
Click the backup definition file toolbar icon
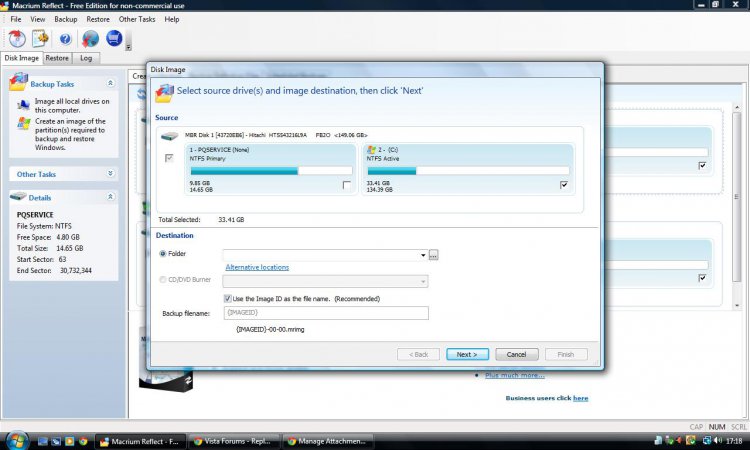(x=40, y=39)
